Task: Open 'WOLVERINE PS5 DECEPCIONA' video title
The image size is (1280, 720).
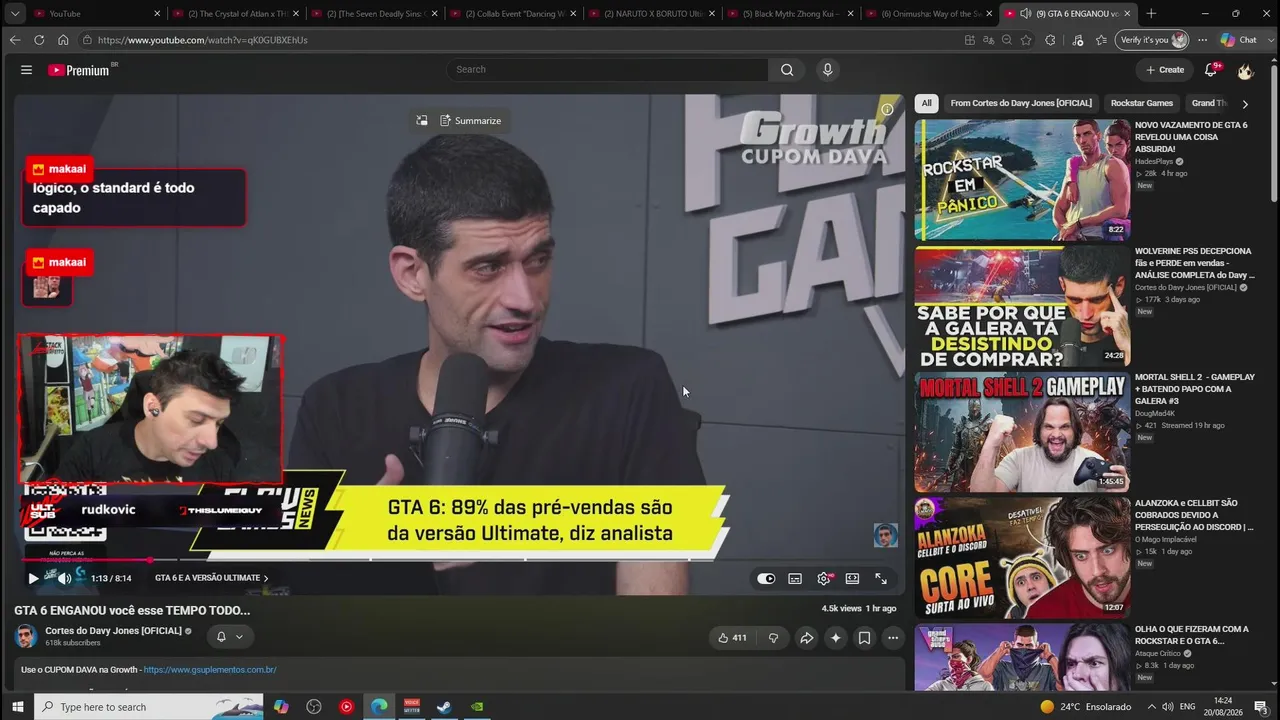Action: click(x=1194, y=263)
